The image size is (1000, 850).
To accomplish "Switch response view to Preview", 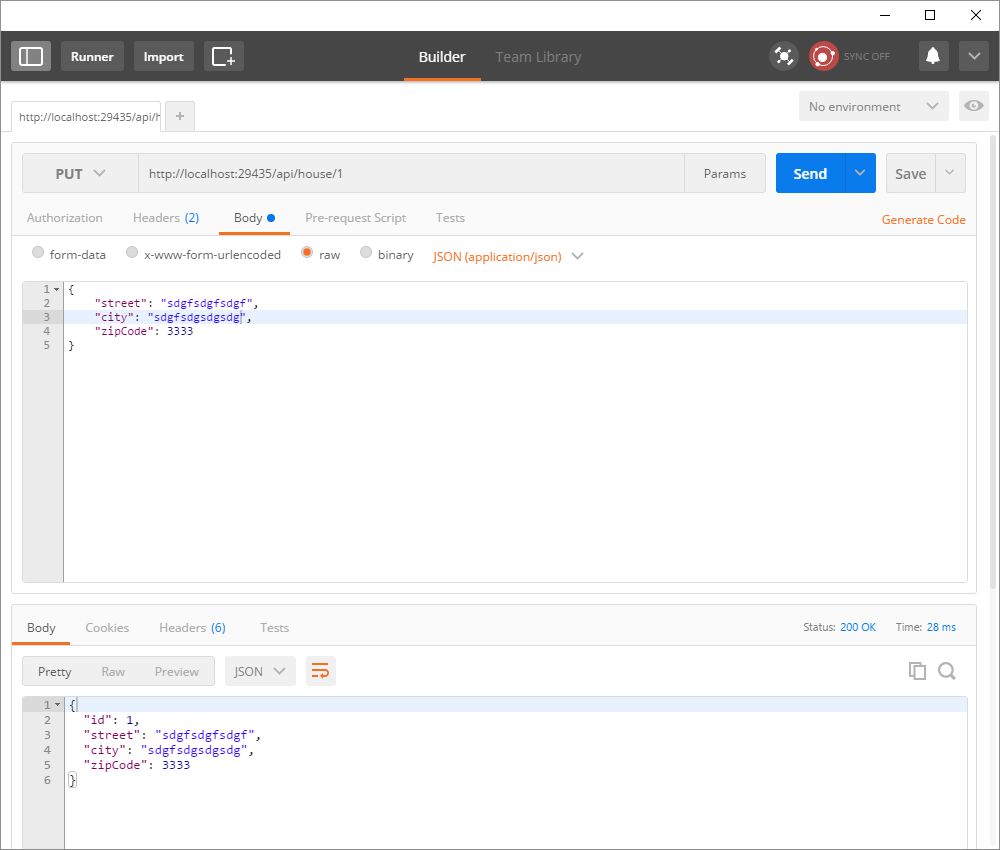I will coord(177,671).
